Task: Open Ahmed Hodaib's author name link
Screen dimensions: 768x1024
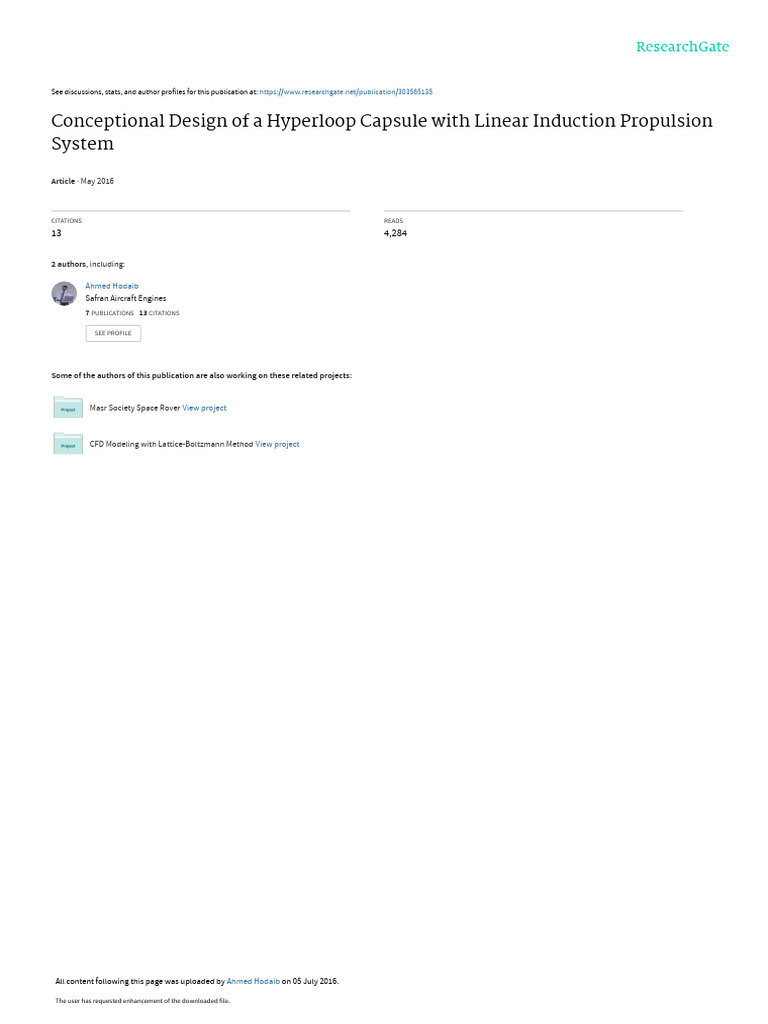Action: point(112,286)
